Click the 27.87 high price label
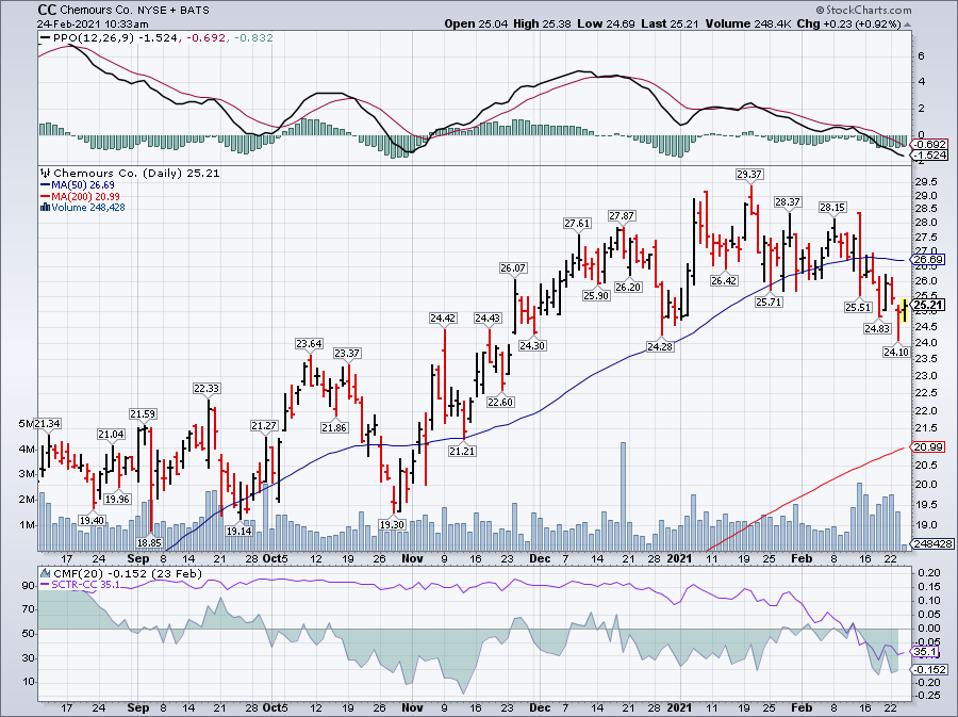Screen dimensions: 958x717 pos(621,216)
